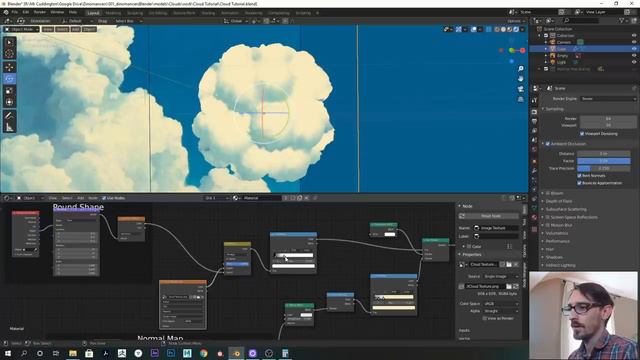Click the red X axis on navigation gizmo
640x360 pixels.
(x=522, y=50)
